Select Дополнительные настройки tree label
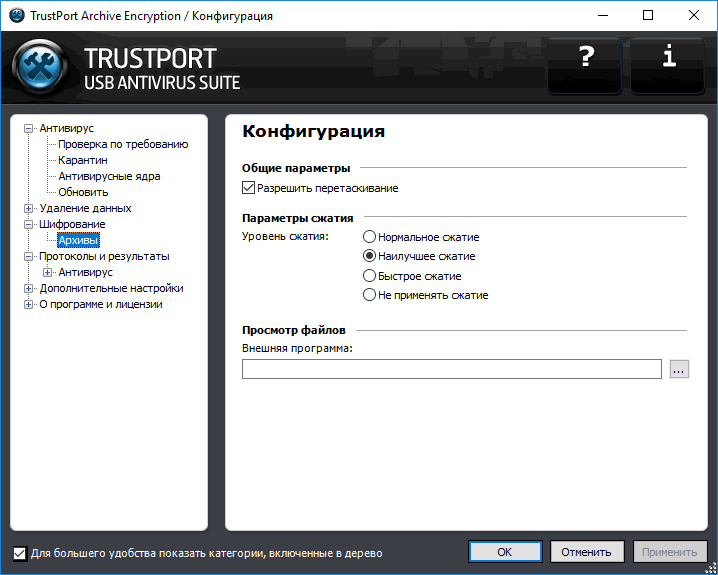718x575 pixels. point(111,288)
